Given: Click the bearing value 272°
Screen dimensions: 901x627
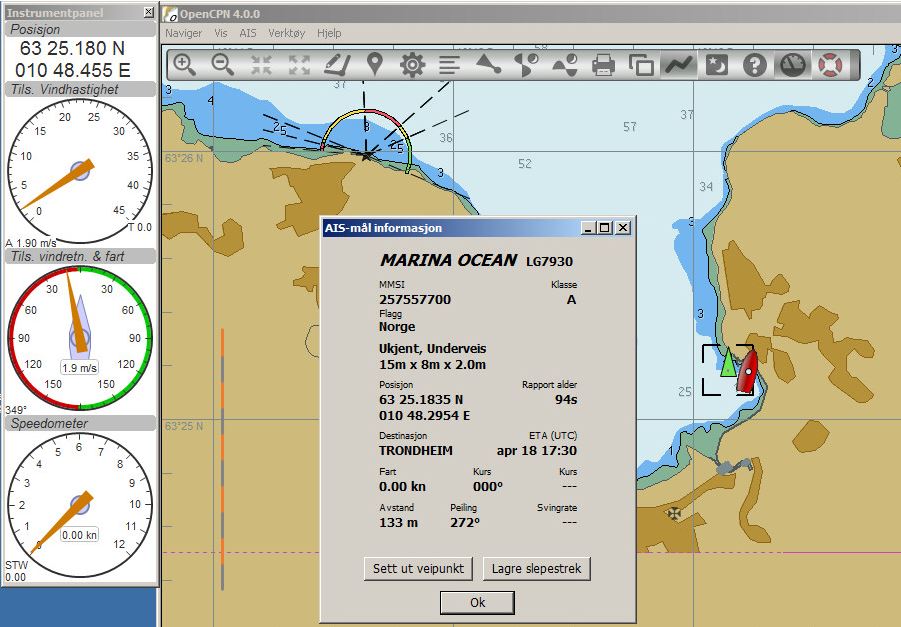Looking at the screenshot, I should [465, 523].
